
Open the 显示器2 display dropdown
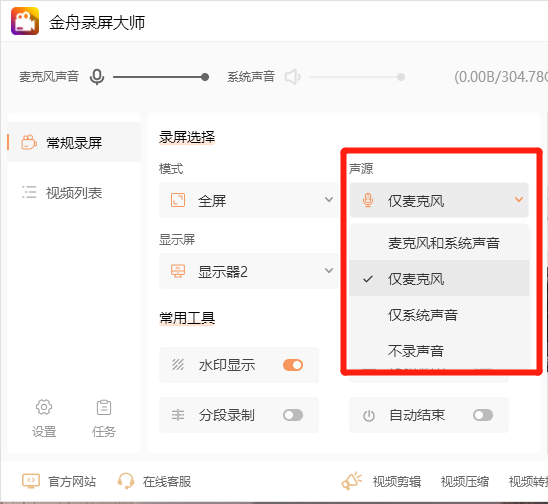click(x=248, y=271)
